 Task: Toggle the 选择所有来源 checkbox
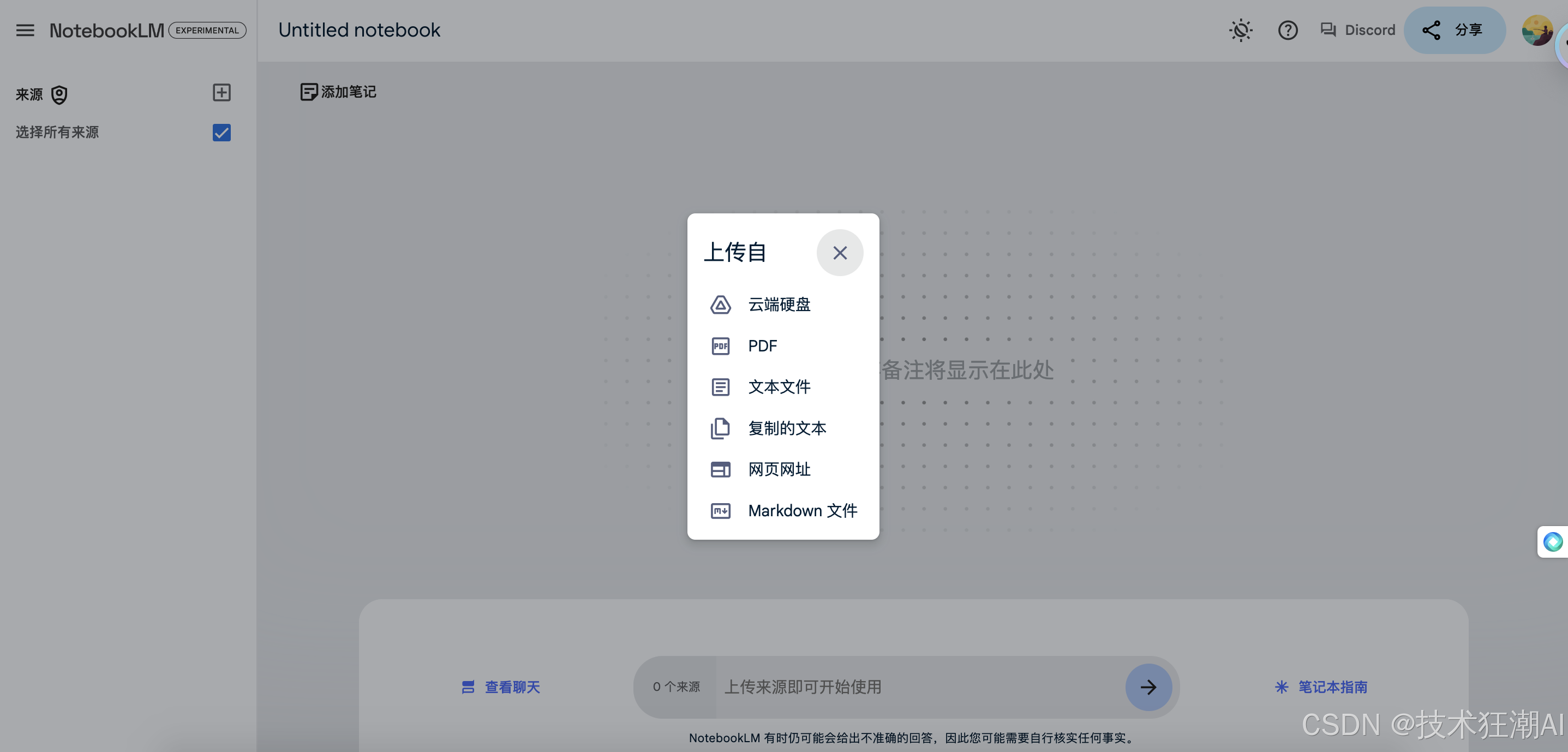(222, 132)
